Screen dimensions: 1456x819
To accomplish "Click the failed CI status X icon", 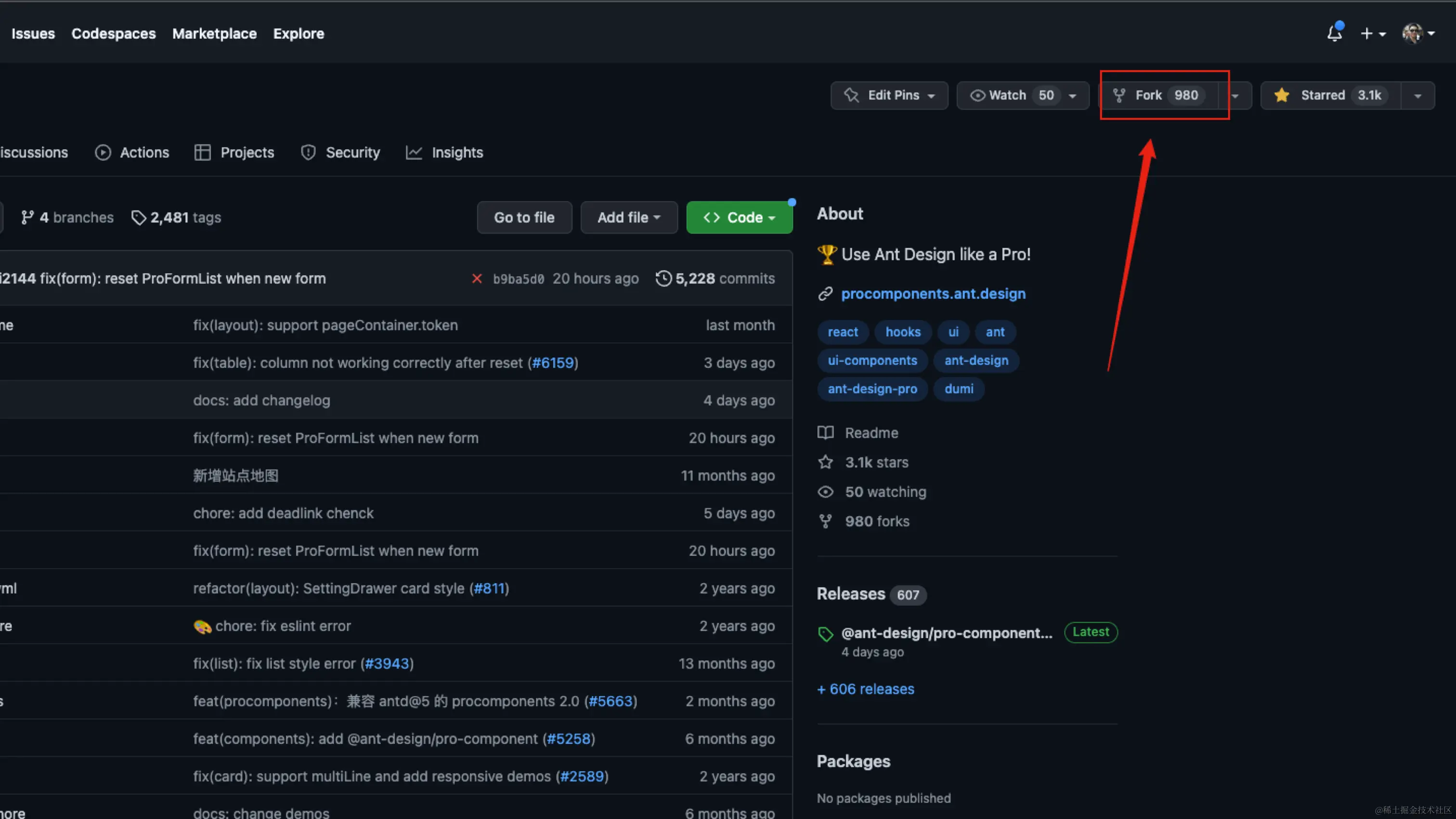I will tap(477, 279).
